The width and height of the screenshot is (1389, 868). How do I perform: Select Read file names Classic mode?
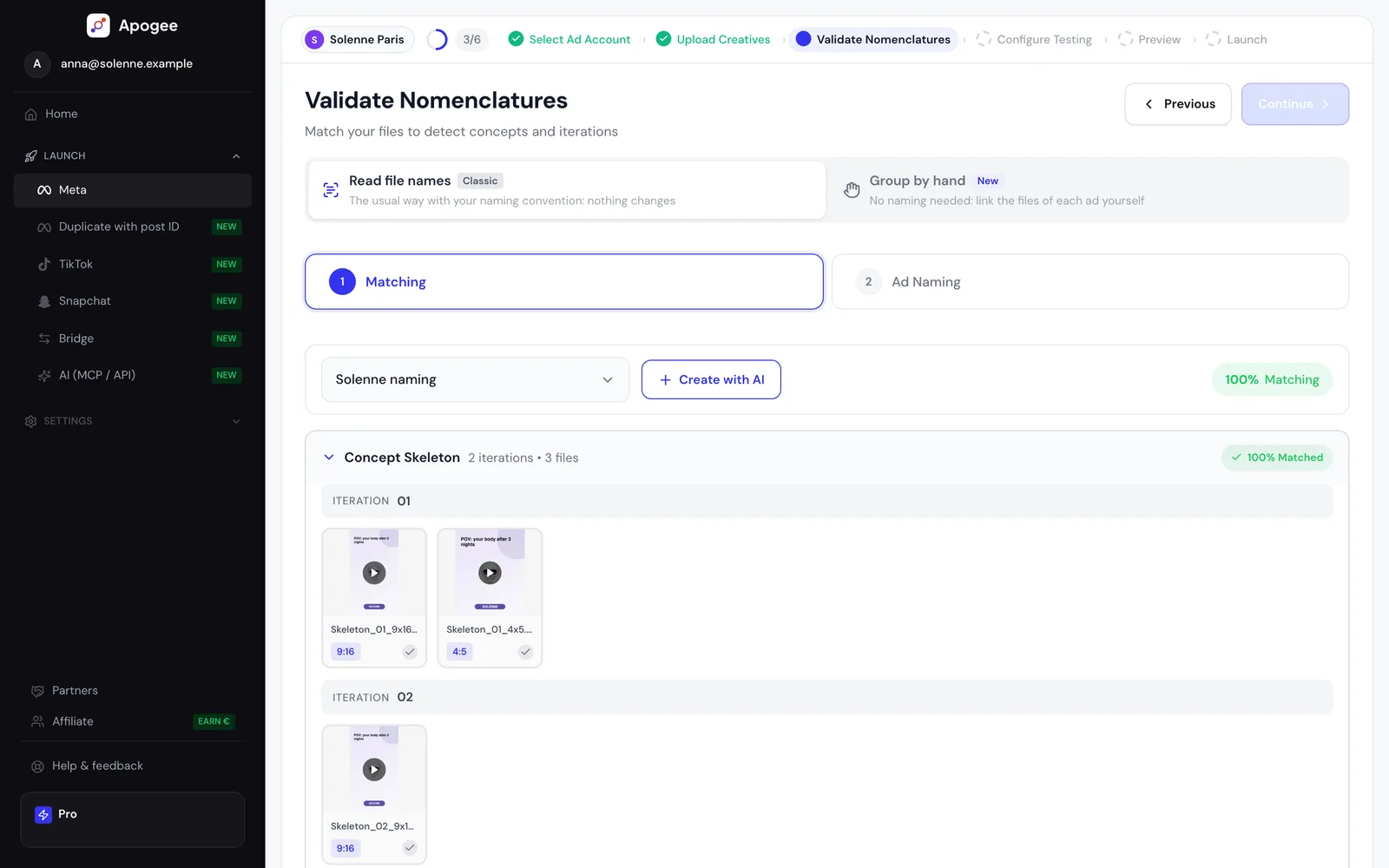pos(567,190)
